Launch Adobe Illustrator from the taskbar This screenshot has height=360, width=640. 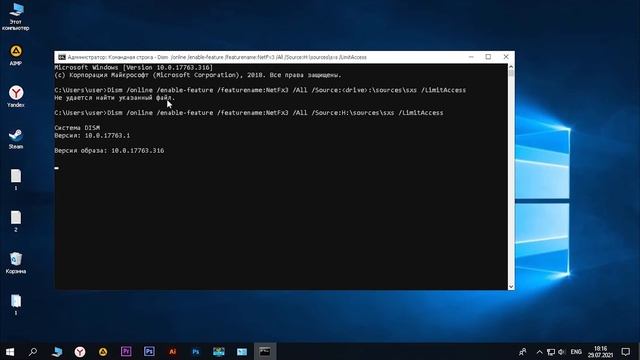pos(173,351)
